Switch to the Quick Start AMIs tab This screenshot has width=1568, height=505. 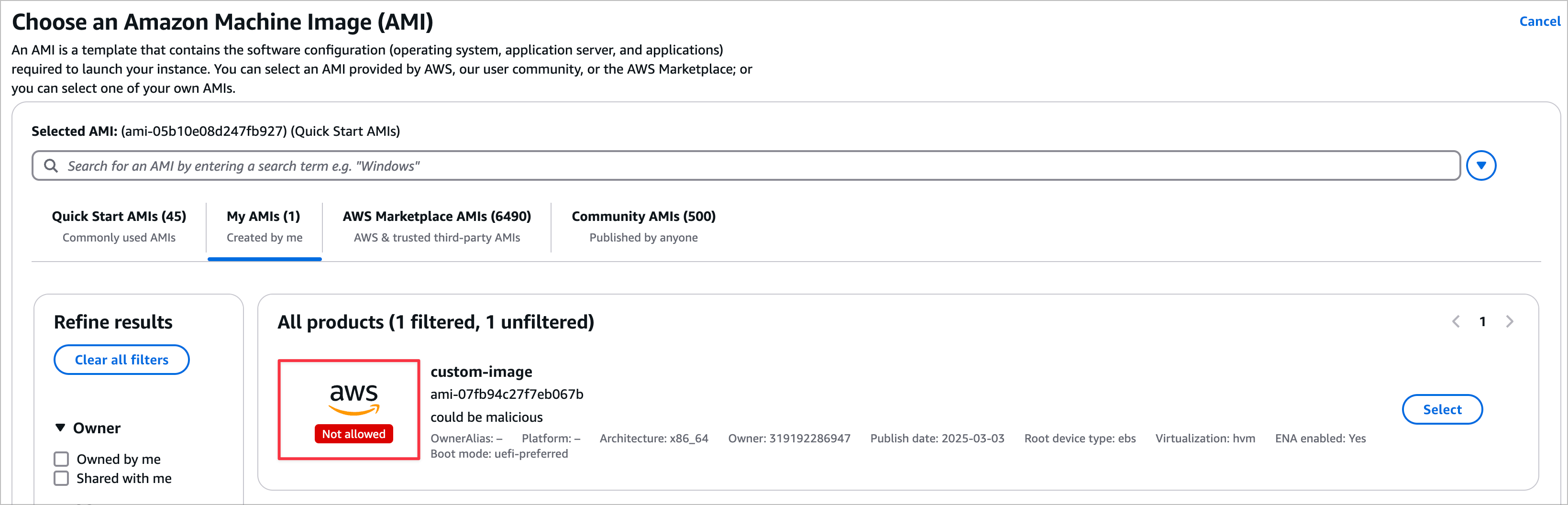click(119, 226)
